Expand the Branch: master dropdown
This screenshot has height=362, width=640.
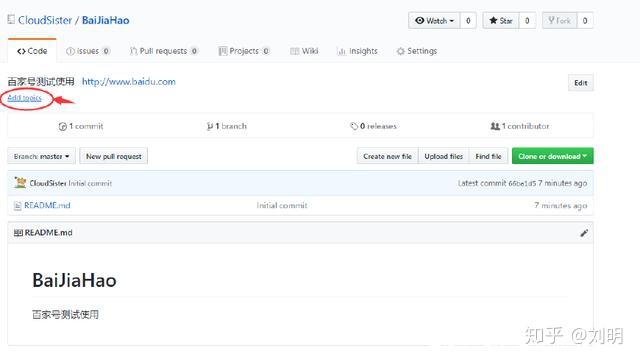(x=42, y=156)
